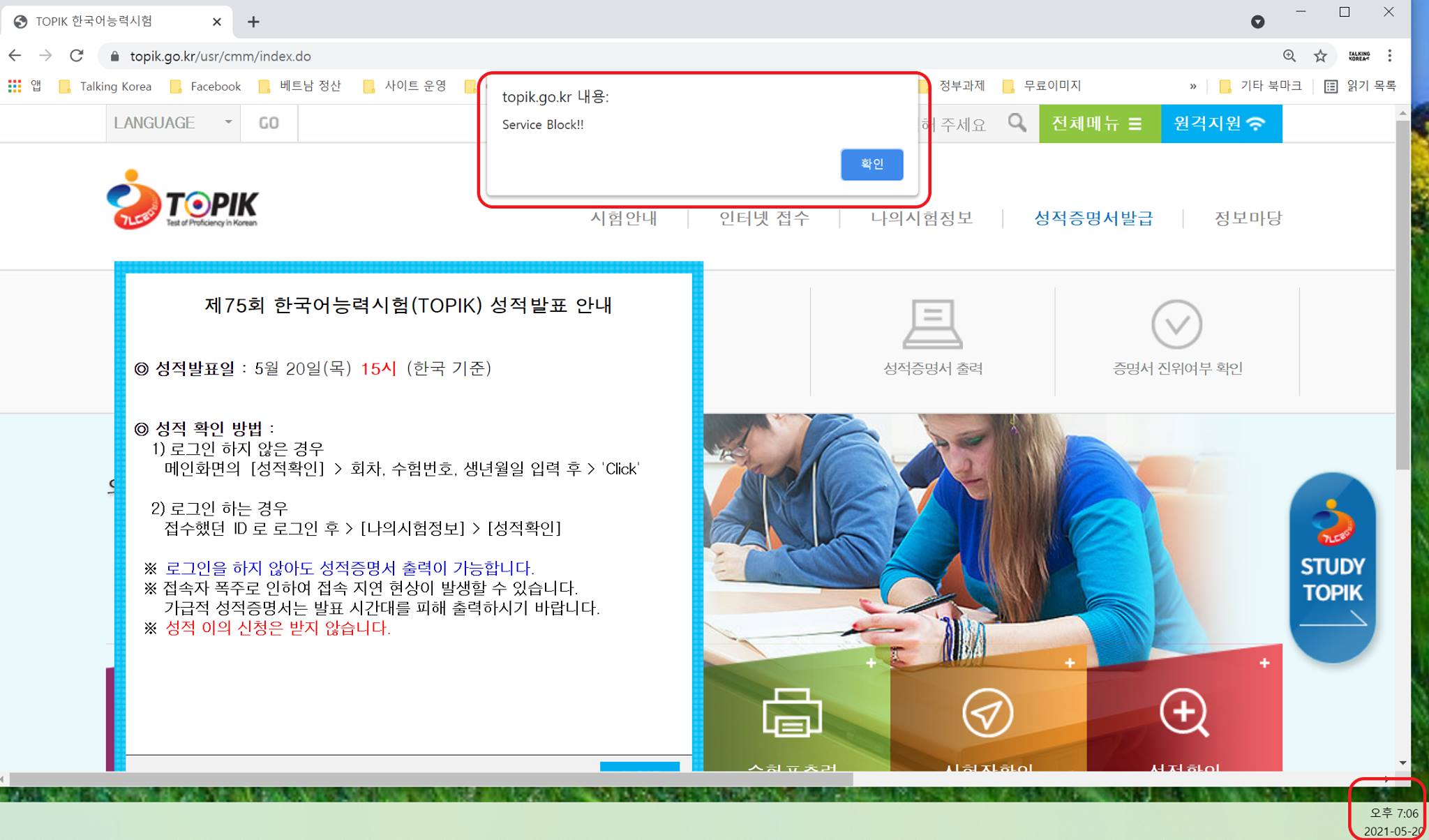Viewport: 1429px width, 840px height.
Task: Click the Chrome profile dropdown circle in title bar
Action: (x=1258, y=22)
